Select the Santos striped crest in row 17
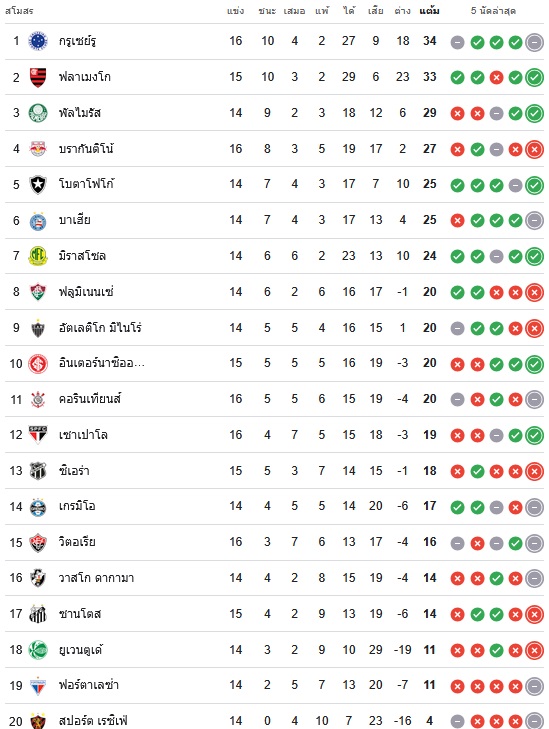 pos(38,614)
